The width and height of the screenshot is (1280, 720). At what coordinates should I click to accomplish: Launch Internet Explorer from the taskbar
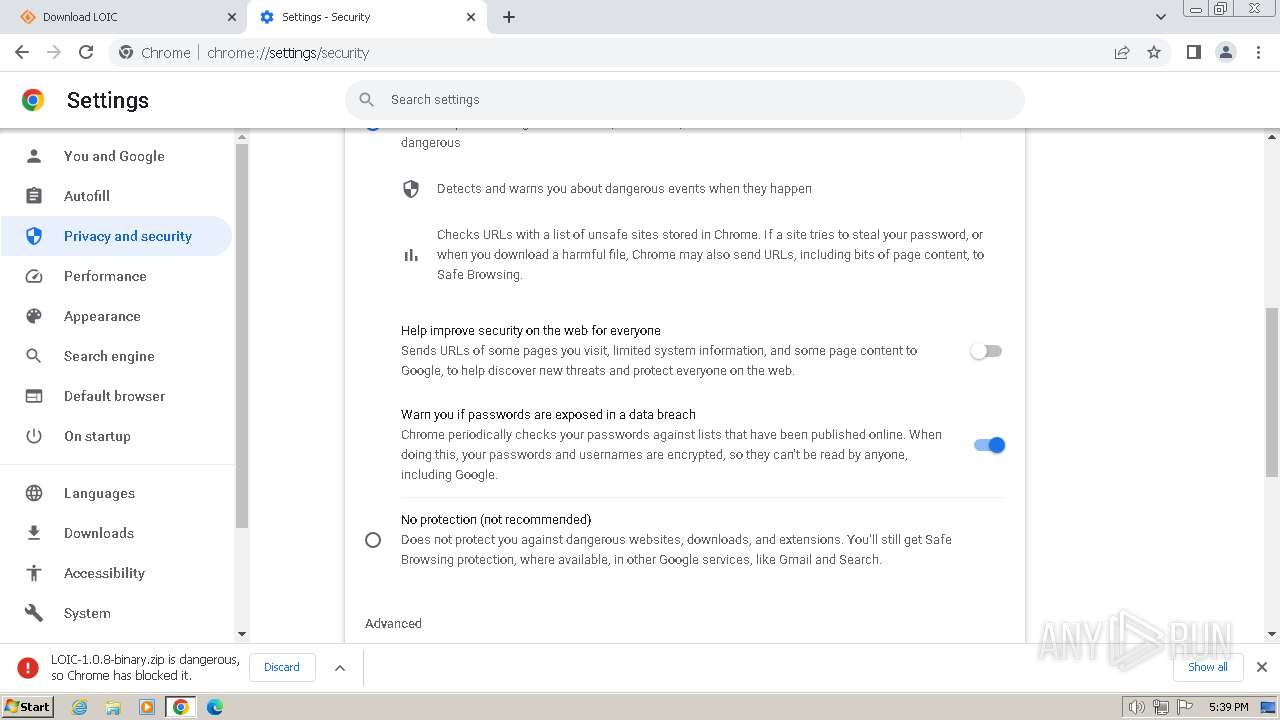click(x=80, y=707)
